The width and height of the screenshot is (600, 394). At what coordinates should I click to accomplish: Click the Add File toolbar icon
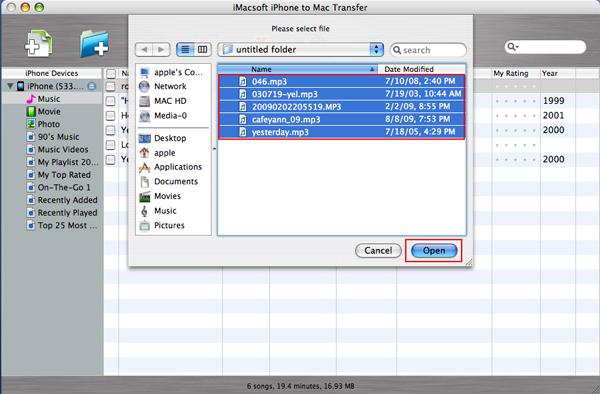(x=38, y=44)
